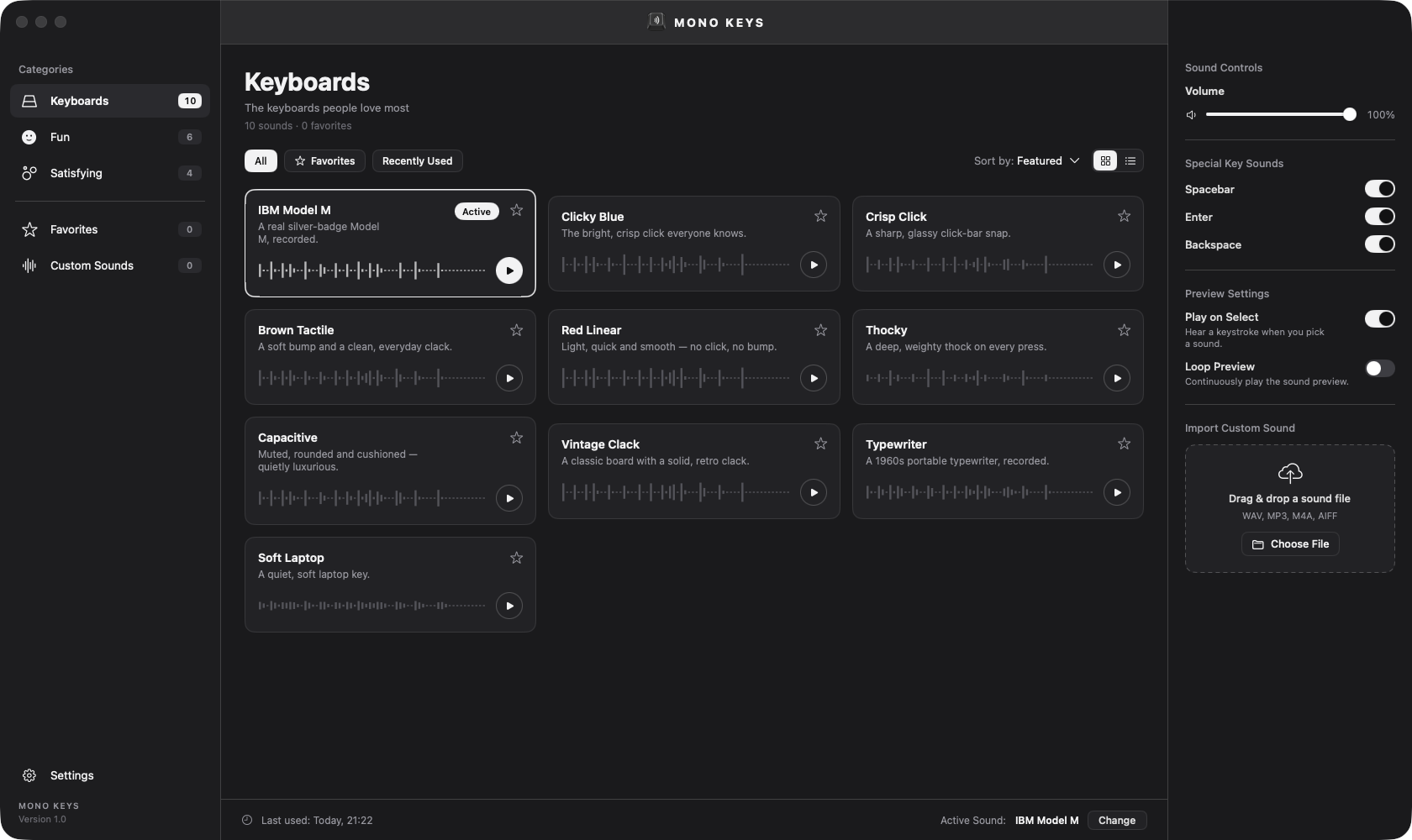Screen dimensions: 1412x840
Task: Click the cloud upload icon
Action: pyautogui.click(x=1290, y=472)
